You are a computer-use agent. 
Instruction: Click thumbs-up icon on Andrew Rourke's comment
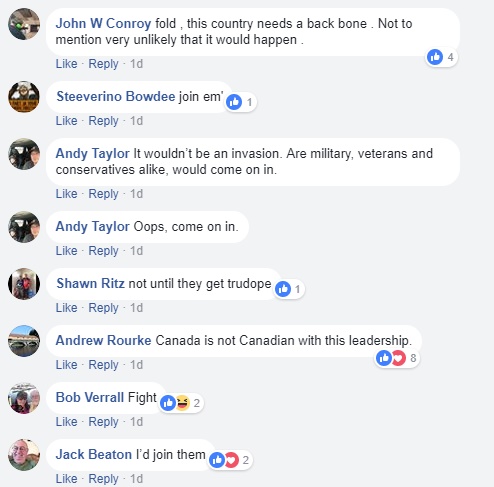pyautogui.click(x=384, y=358)
